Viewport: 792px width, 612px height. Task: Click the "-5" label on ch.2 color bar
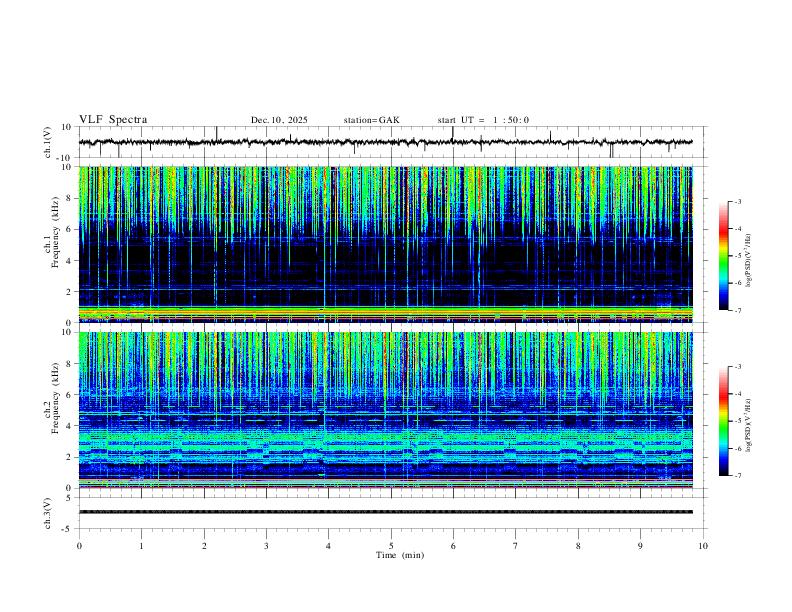click(x=737, y=421)
